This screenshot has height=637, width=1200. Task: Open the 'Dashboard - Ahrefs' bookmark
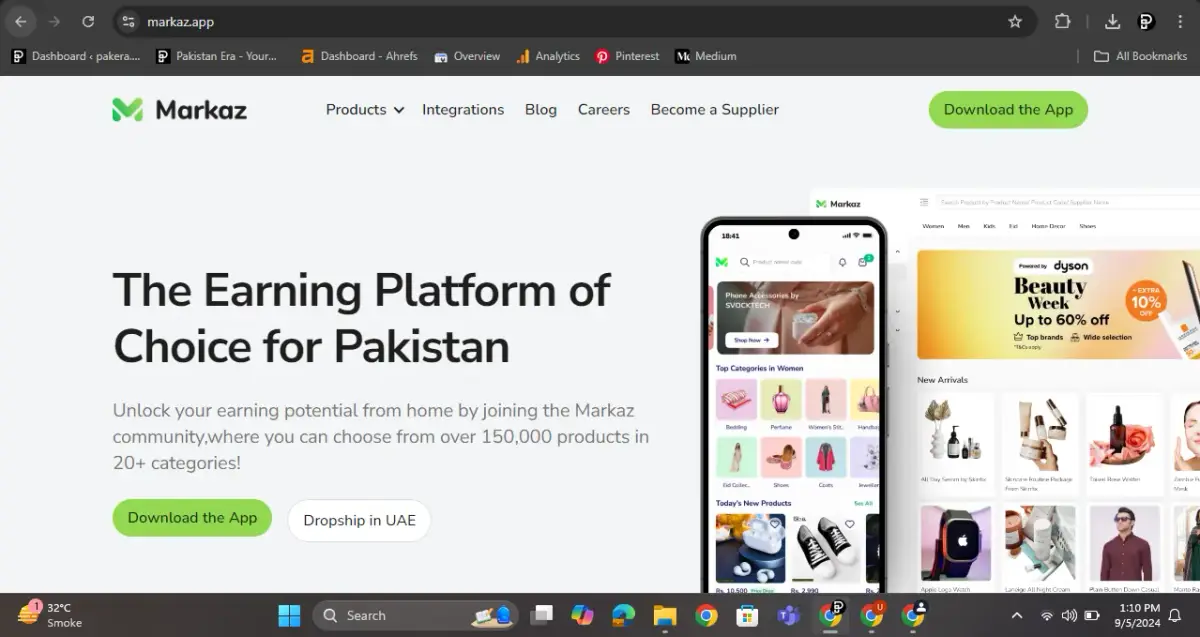pyautogui.click(x=359, y=56)
